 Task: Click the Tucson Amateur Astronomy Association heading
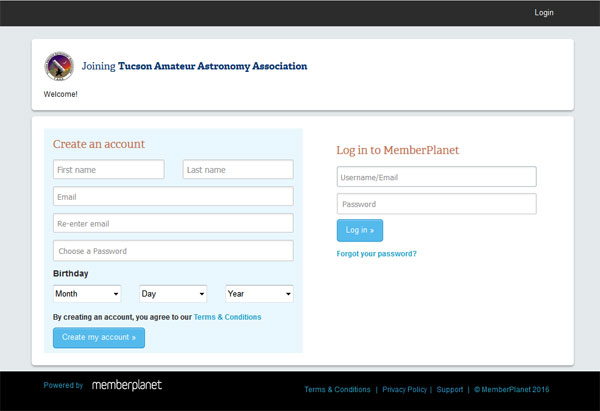pyautogui.click(x=212, y=66)
